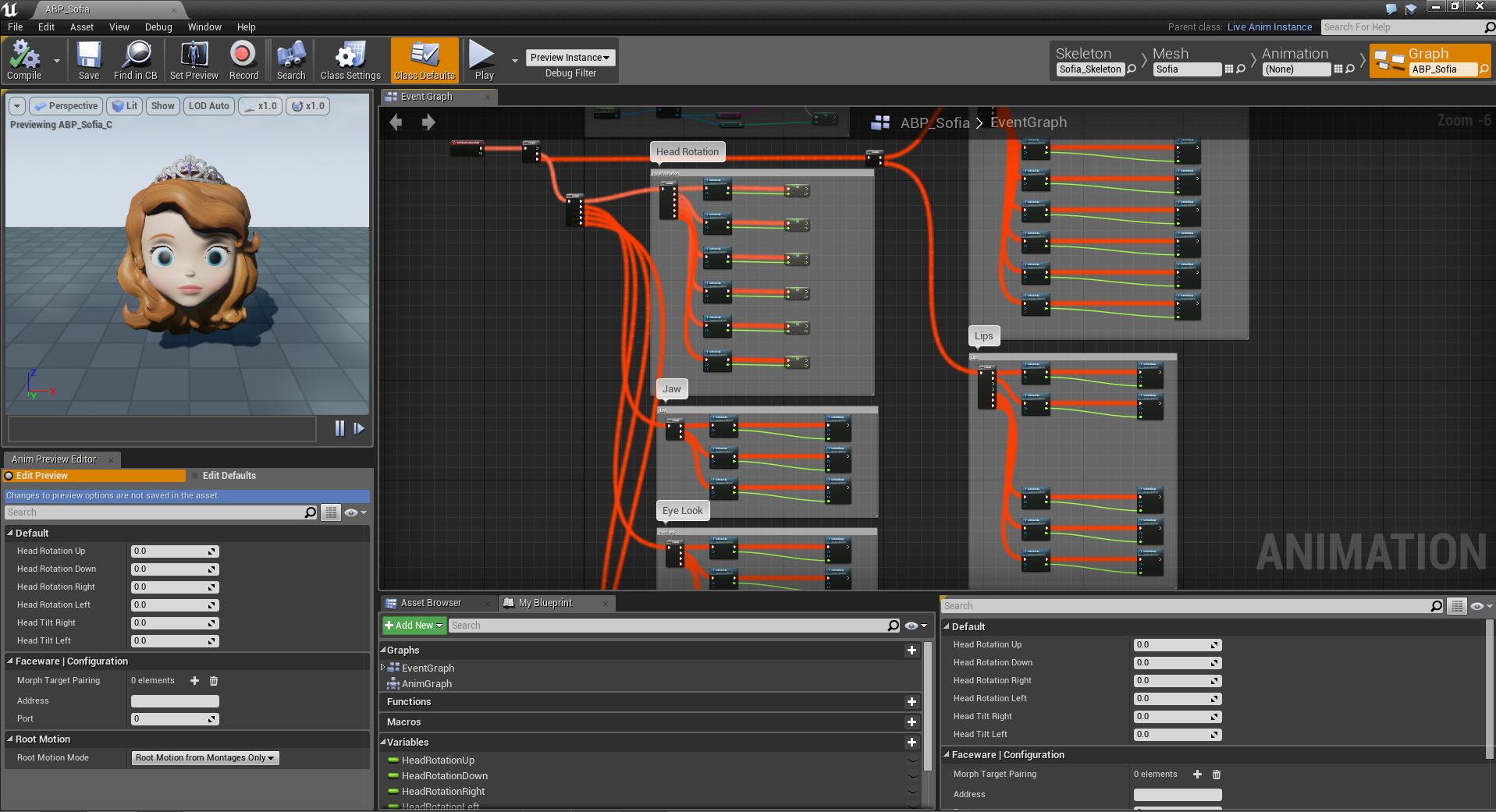Viewport: 1496px width, 812px height.
Task: Open the File menu
Action: pyautogui.click(x=16, y=27)
